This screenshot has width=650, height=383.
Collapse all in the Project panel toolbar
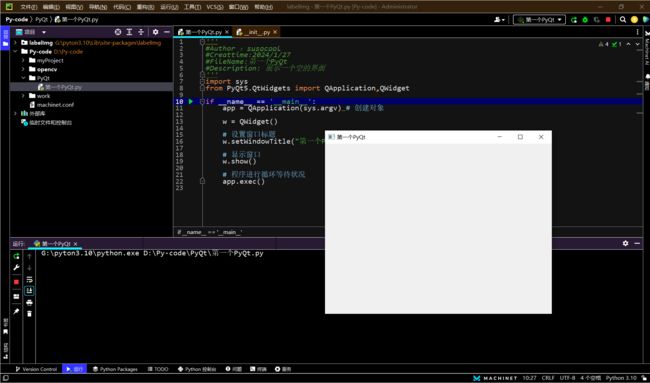141,32
